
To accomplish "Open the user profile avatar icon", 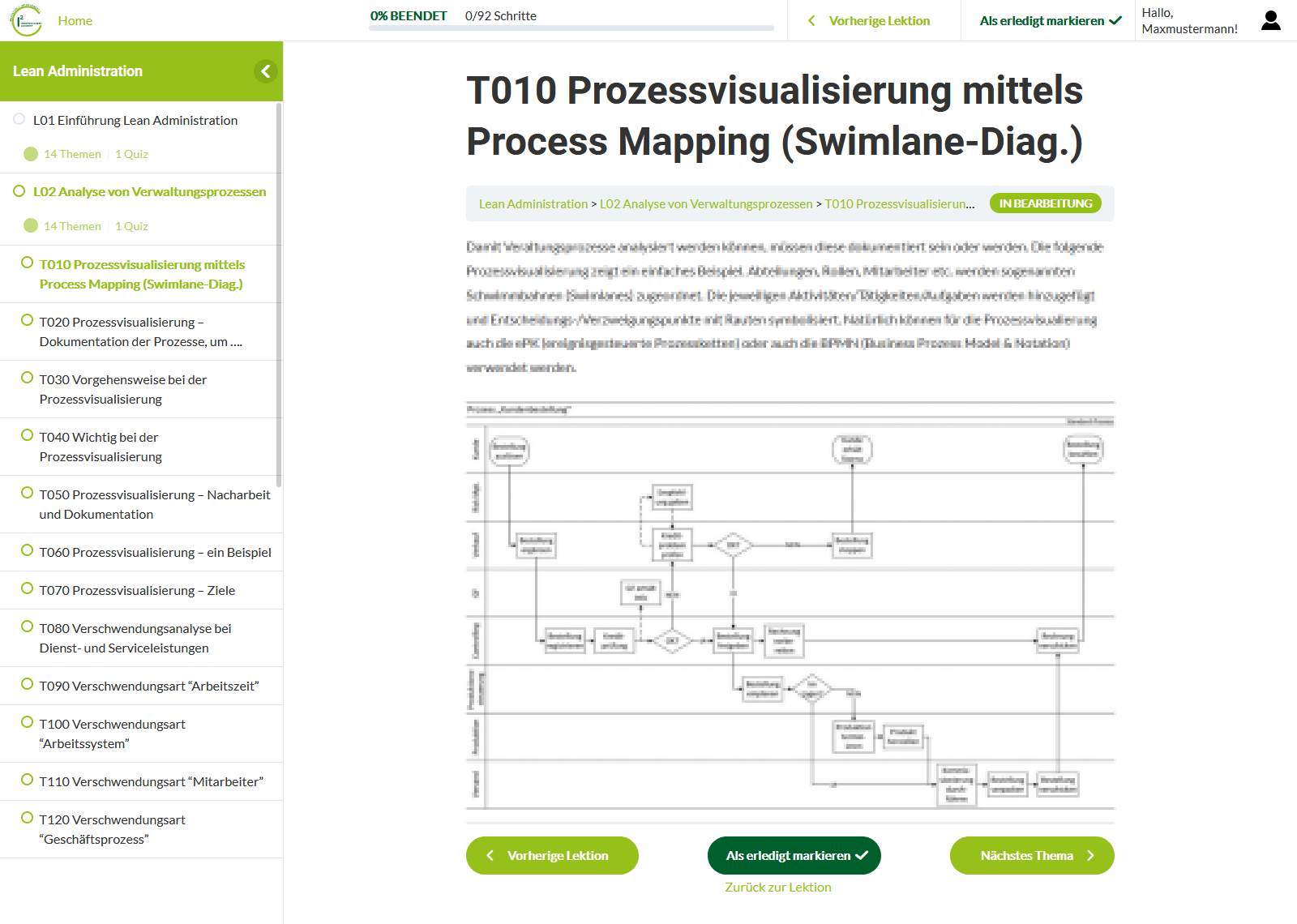I will tap(1270, 21).
